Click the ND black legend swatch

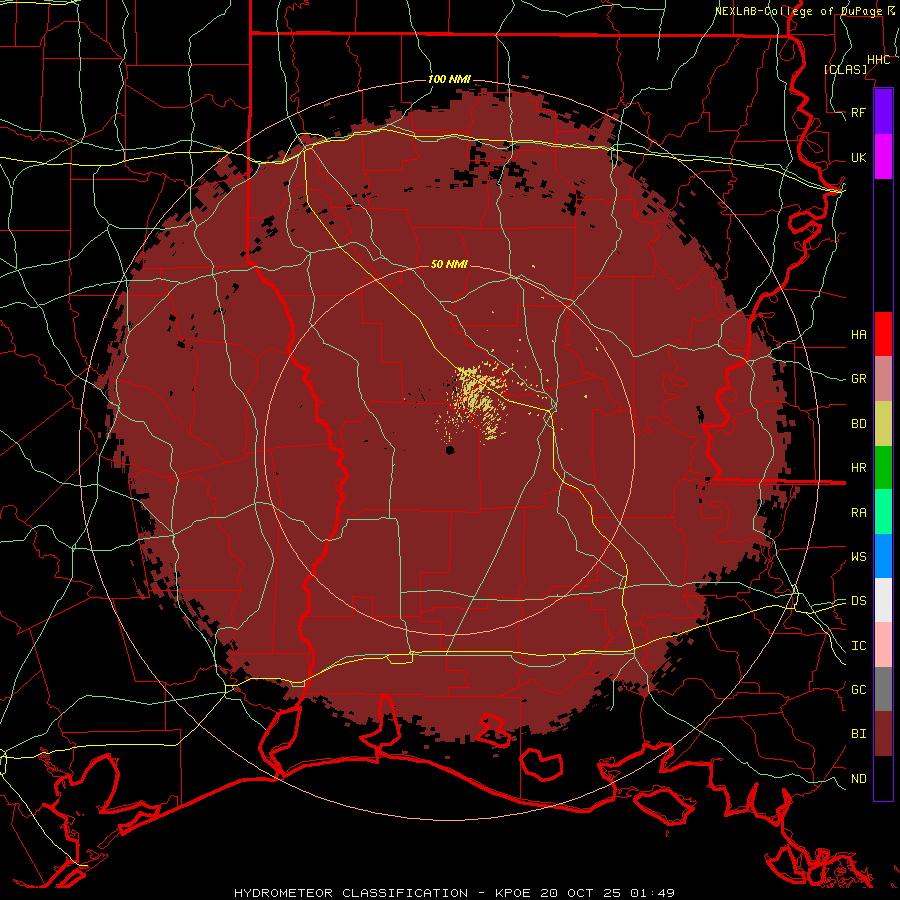click(x=883, y=778)
